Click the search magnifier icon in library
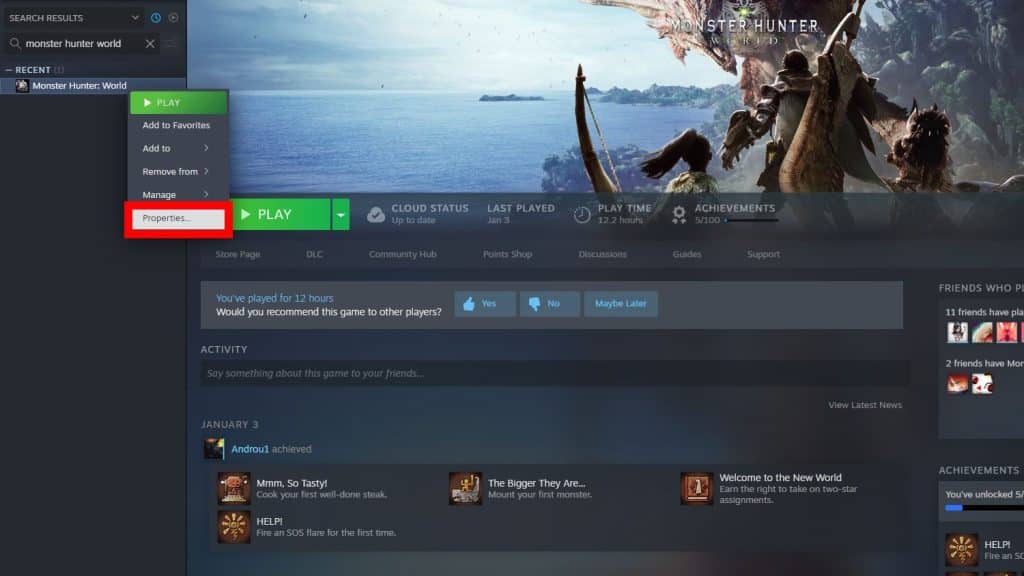Viewport: 1024px width, 576px height. (x=14, y=44)
